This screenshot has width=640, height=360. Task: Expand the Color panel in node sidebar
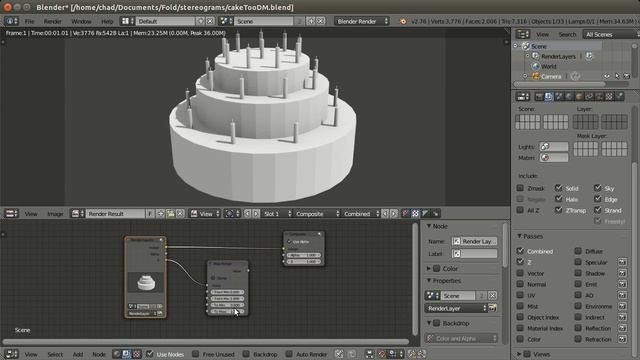429,269
